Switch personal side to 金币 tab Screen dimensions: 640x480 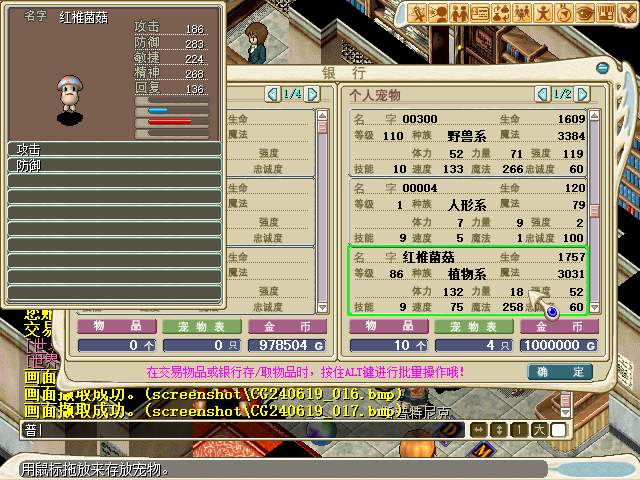(x=559, y=327)
